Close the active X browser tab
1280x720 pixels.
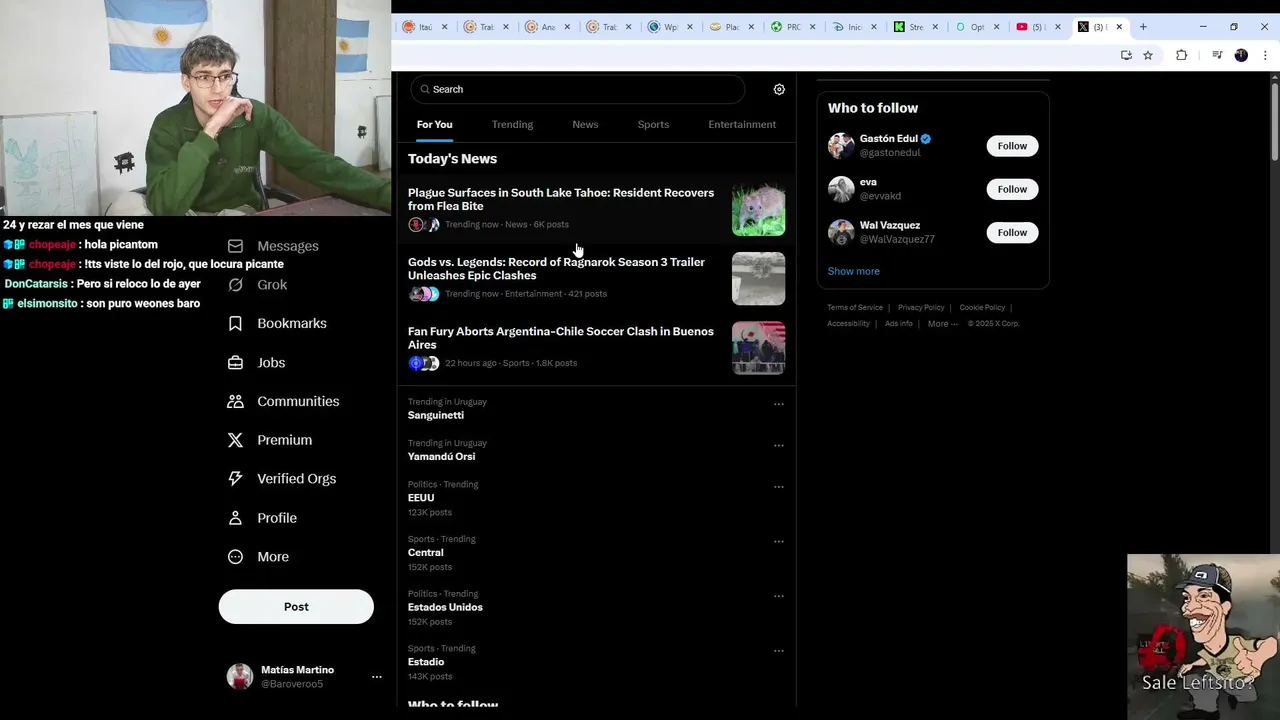point(1119,27)
